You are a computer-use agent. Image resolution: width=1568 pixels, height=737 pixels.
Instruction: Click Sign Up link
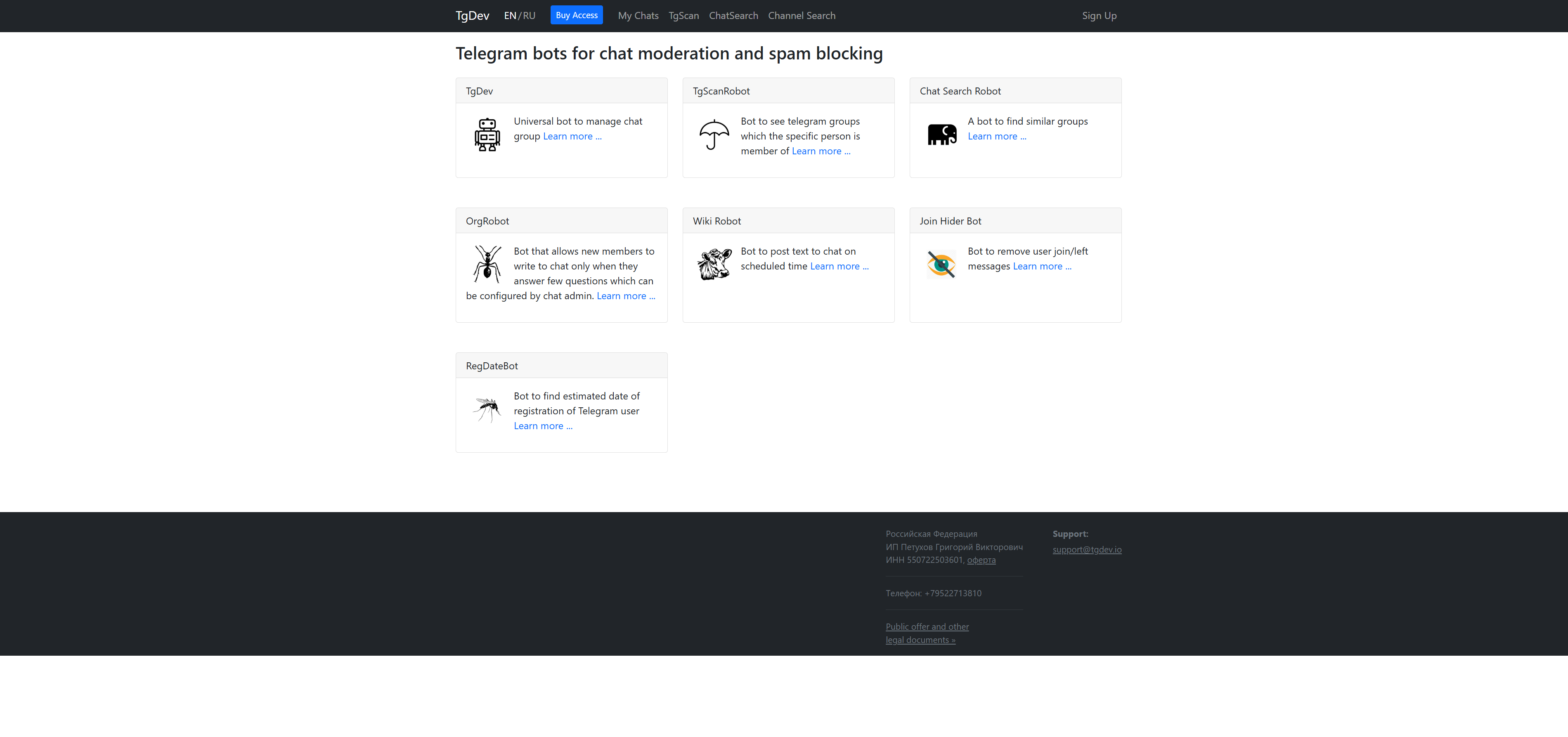click(1099, 16)
